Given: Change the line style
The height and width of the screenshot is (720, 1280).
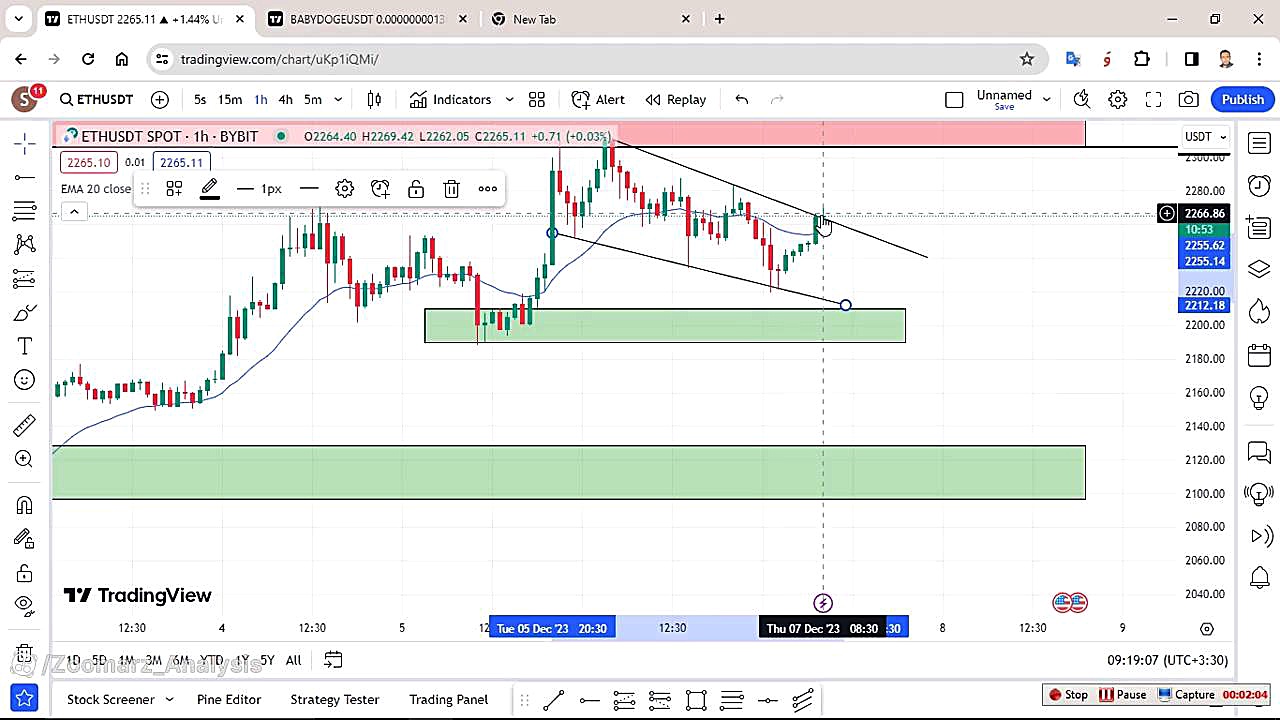Looking at the screenshot, I should coord(309,188).
